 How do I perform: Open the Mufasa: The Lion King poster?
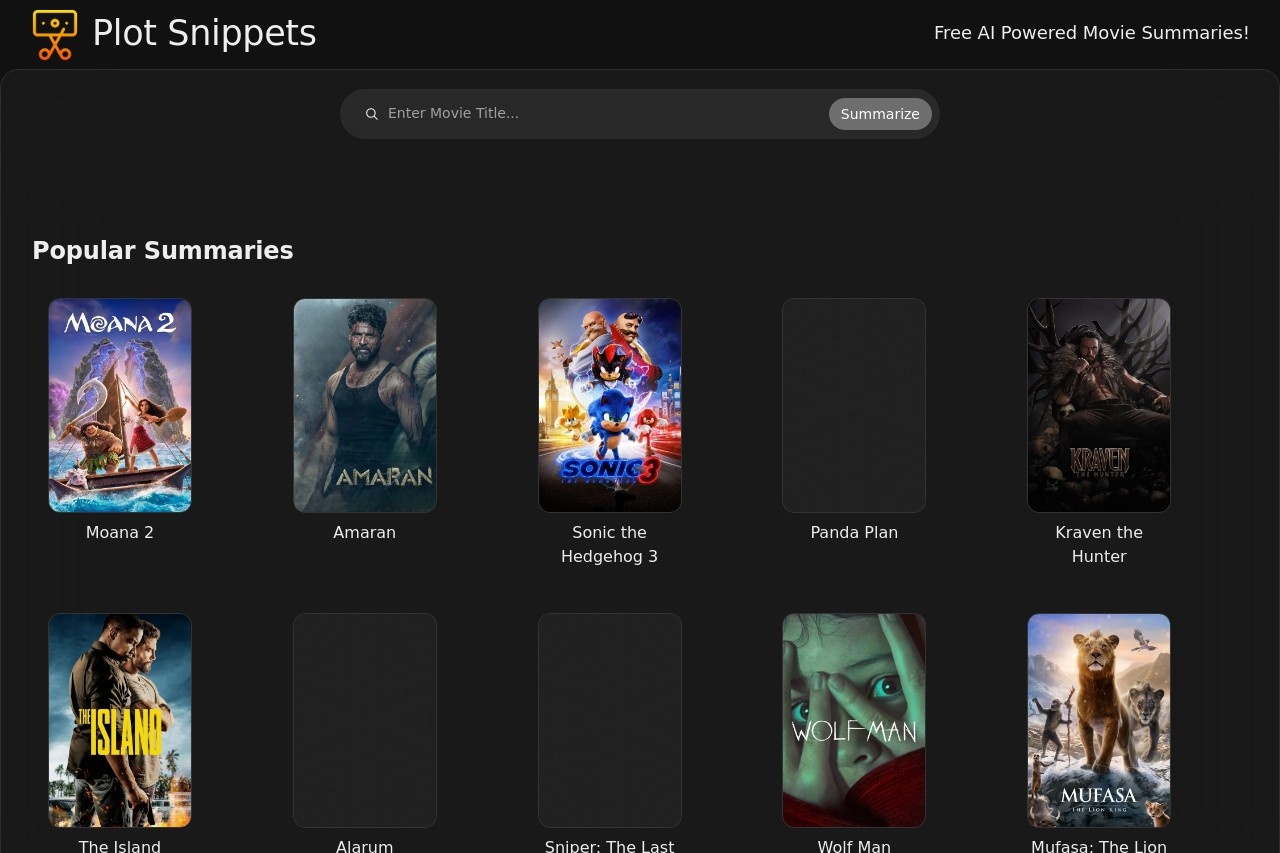click(x=1099, y=720)
